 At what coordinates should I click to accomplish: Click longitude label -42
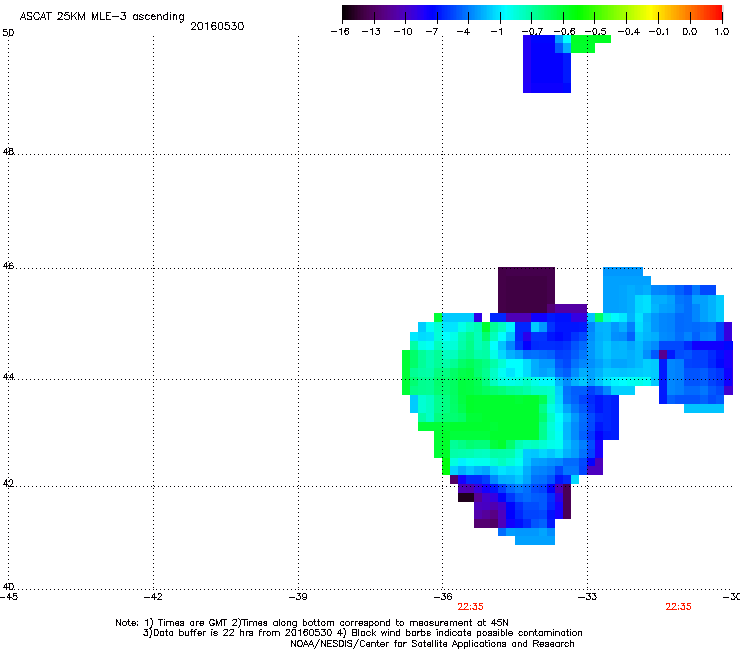(x=153, y=597)
